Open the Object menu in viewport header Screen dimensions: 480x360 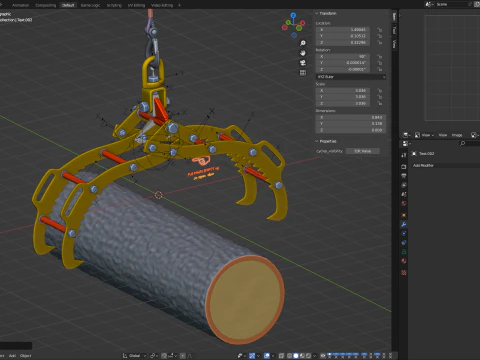(25, 356)
